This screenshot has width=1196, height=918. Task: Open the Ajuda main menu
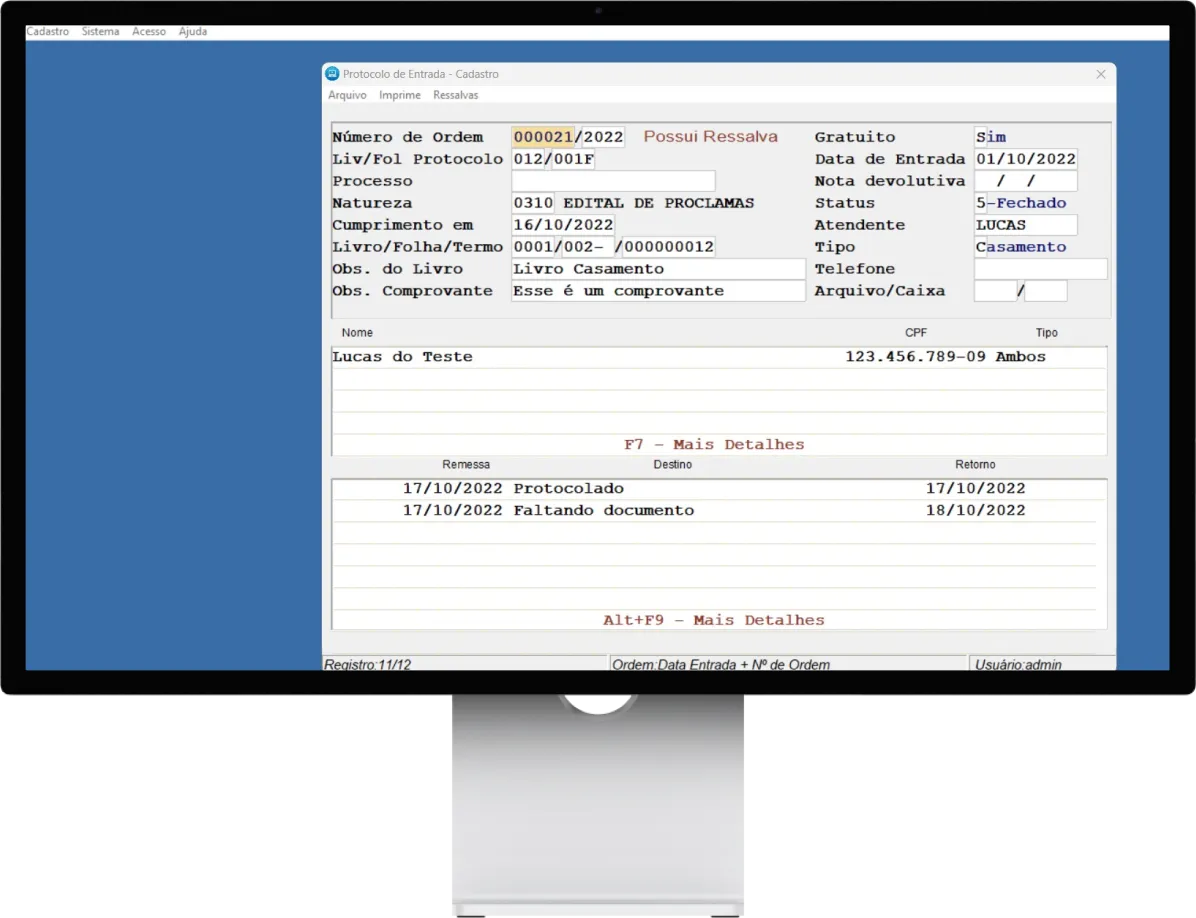click(x=193, y=32)
